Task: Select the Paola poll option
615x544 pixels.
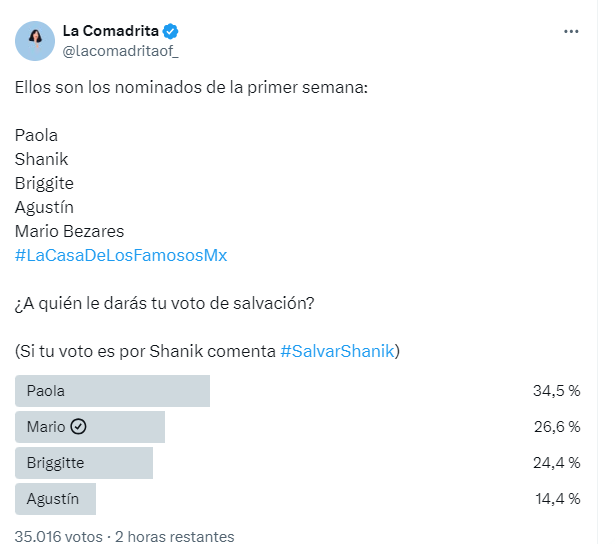Action: (112, 391)
